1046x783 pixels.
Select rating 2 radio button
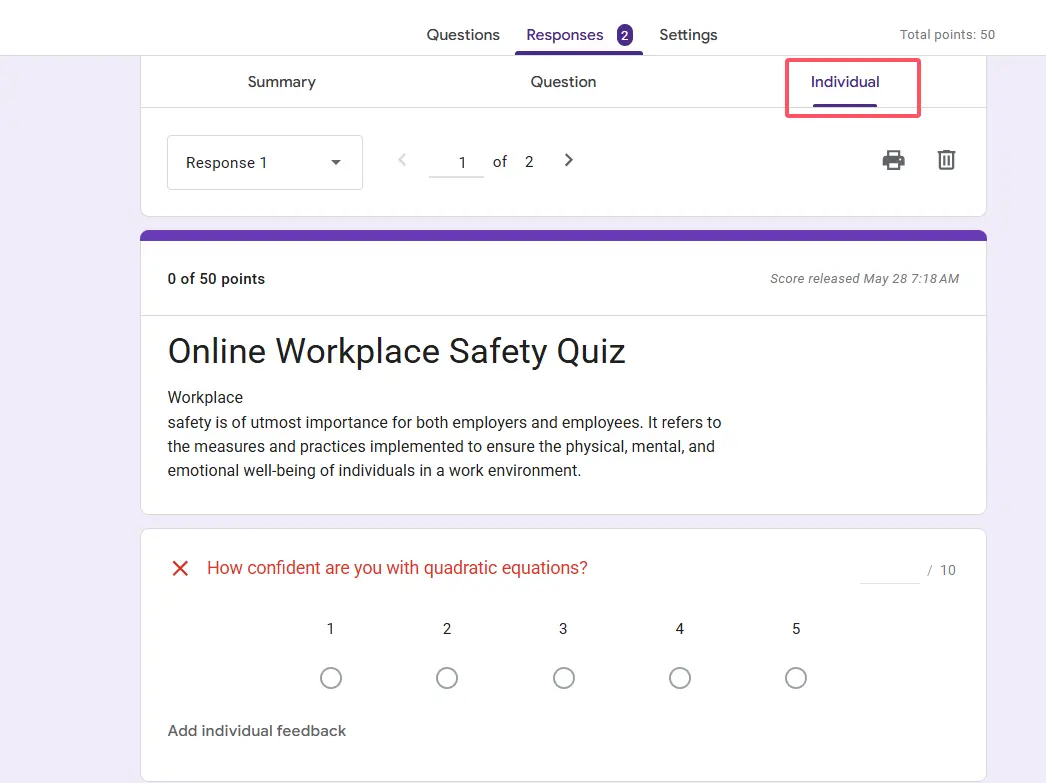[x=447, y=678]
